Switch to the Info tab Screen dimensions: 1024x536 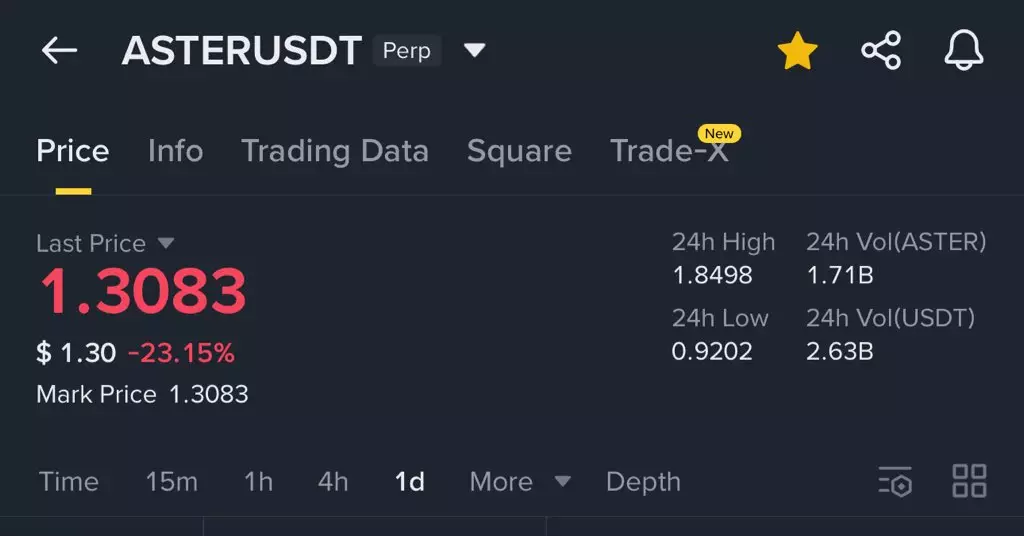tap(175, 151)
